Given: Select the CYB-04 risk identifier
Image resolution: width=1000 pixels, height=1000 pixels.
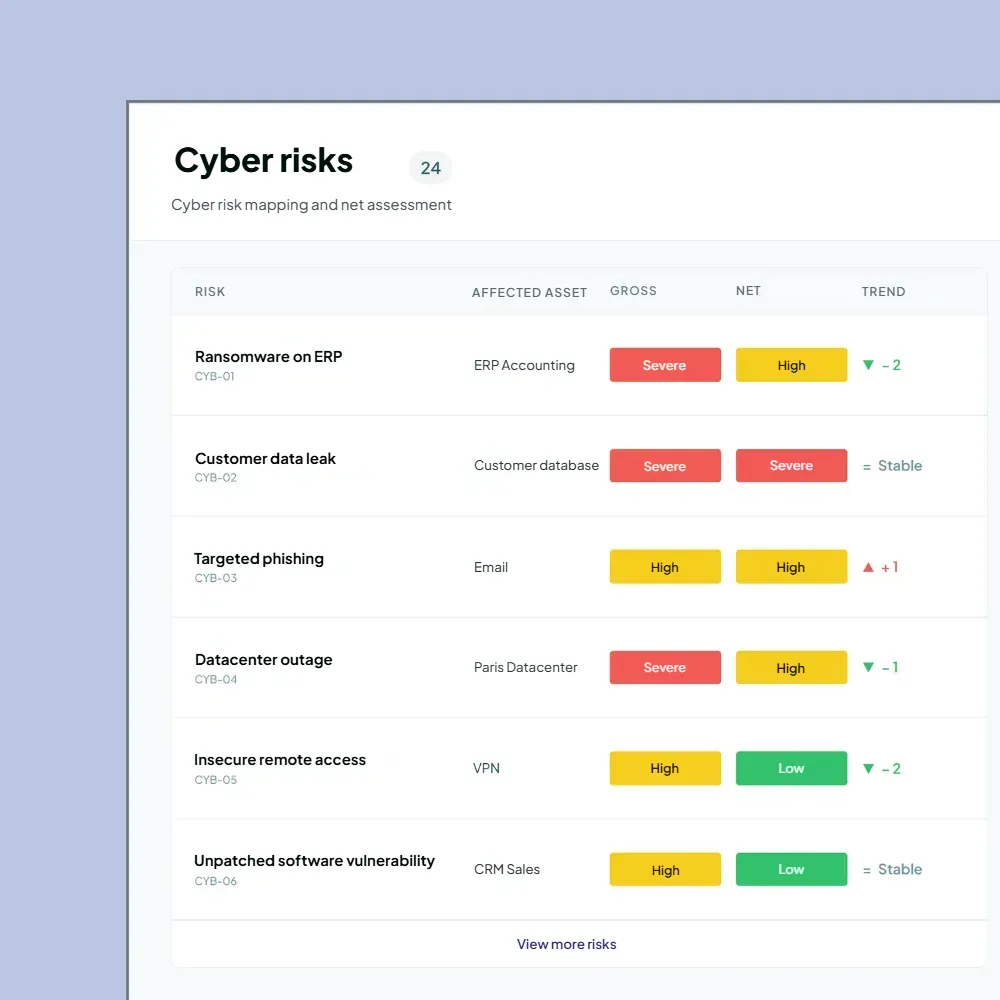Looking at the screenshot, I should pyautogui.click(x=216, y=679).
